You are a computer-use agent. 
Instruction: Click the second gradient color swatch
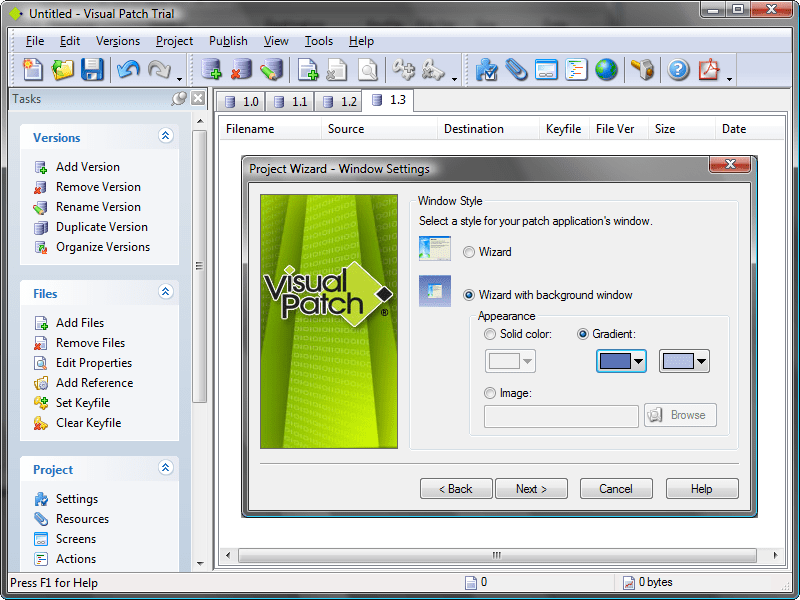(677, 361)
